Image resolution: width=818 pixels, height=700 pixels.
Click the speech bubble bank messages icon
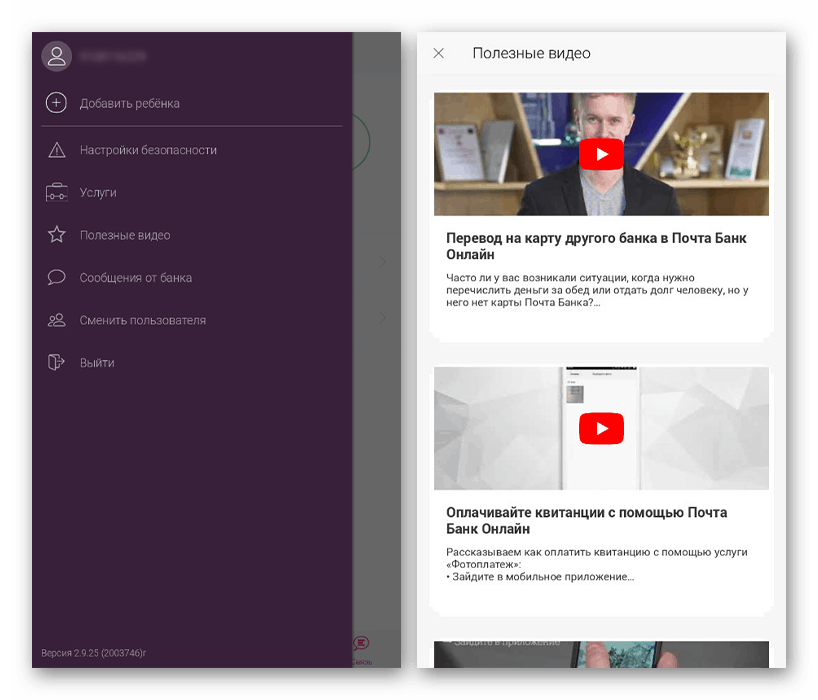click(56, 277)
